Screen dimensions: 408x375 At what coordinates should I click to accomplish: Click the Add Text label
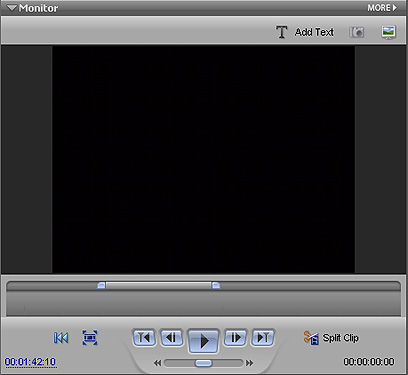point(314,32)
